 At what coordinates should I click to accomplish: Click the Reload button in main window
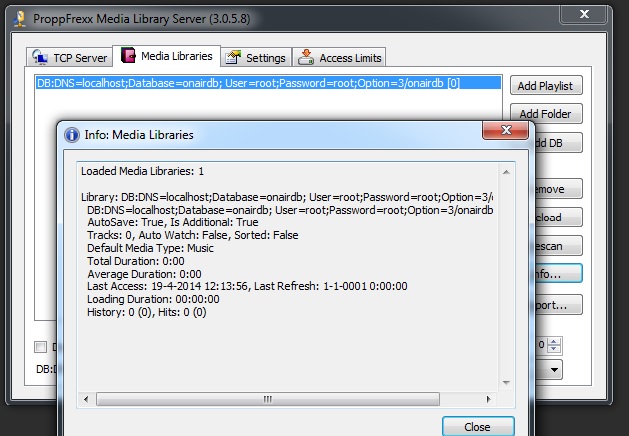tap(558, 217)
